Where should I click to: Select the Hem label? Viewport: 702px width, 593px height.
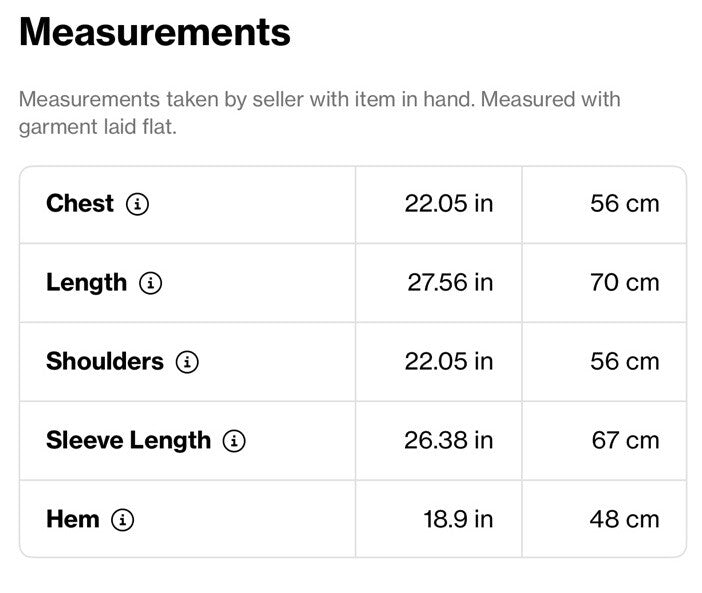[x=73, y=519]
